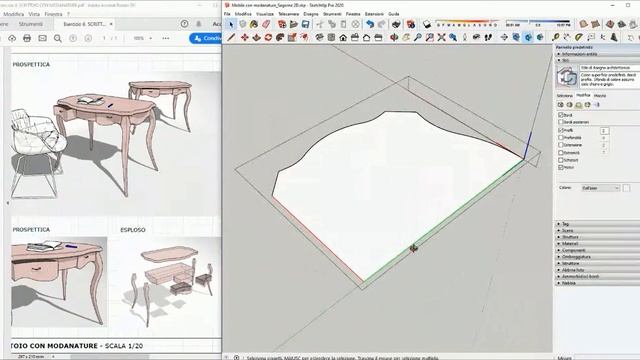Open the Colore dropdown in Stili
Image resolution: width=640 pixels, height=360 pixels.
pos(600,188)
